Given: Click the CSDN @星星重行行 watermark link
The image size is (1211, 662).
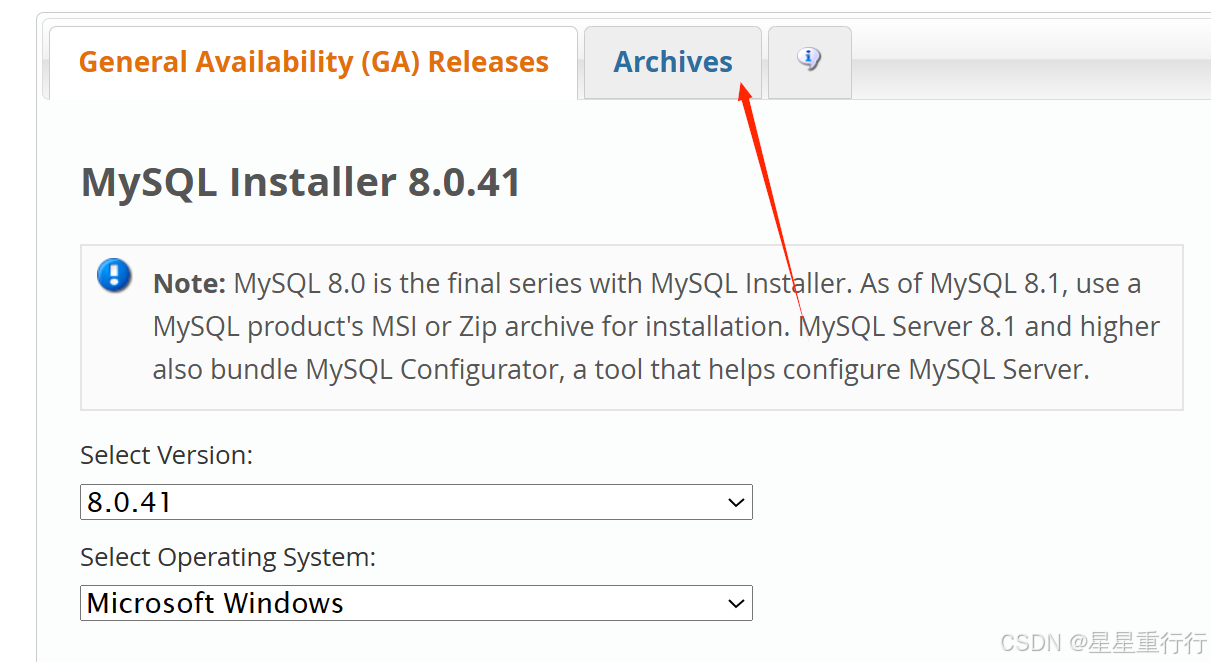Looking at the screenshot, I should click(1103, 643).
